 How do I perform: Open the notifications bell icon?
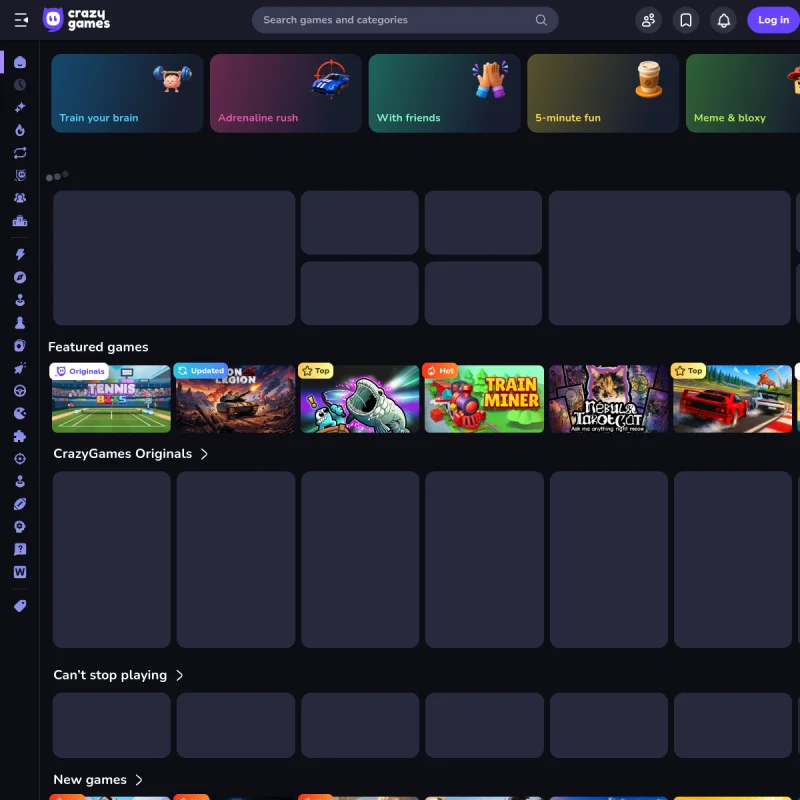(723, 20)
